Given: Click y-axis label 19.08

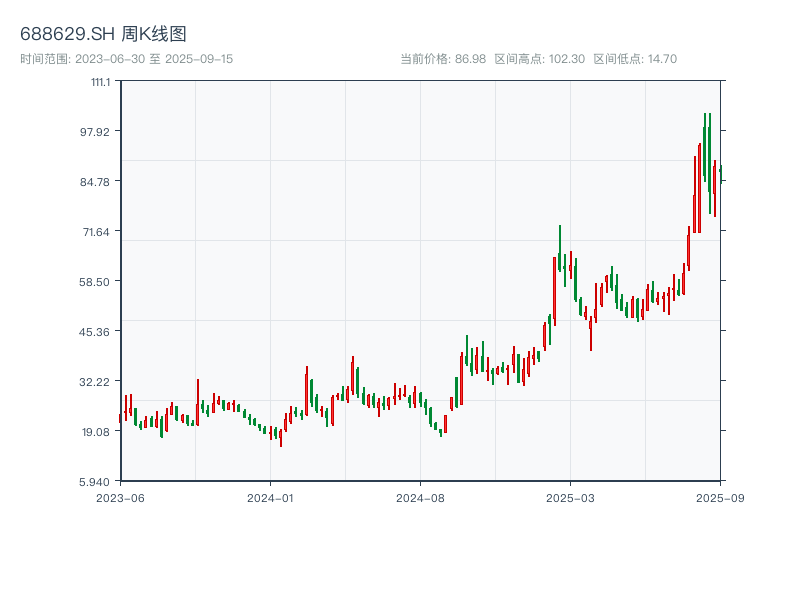Looking at the screenshot, I should tap(96, 432).
